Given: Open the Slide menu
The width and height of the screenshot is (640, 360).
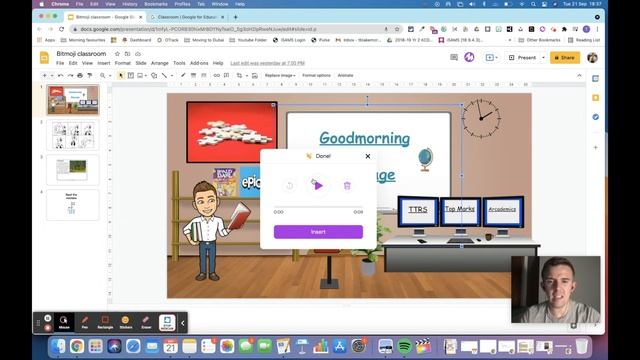Looking at the screenshot, I should (141, 63).
